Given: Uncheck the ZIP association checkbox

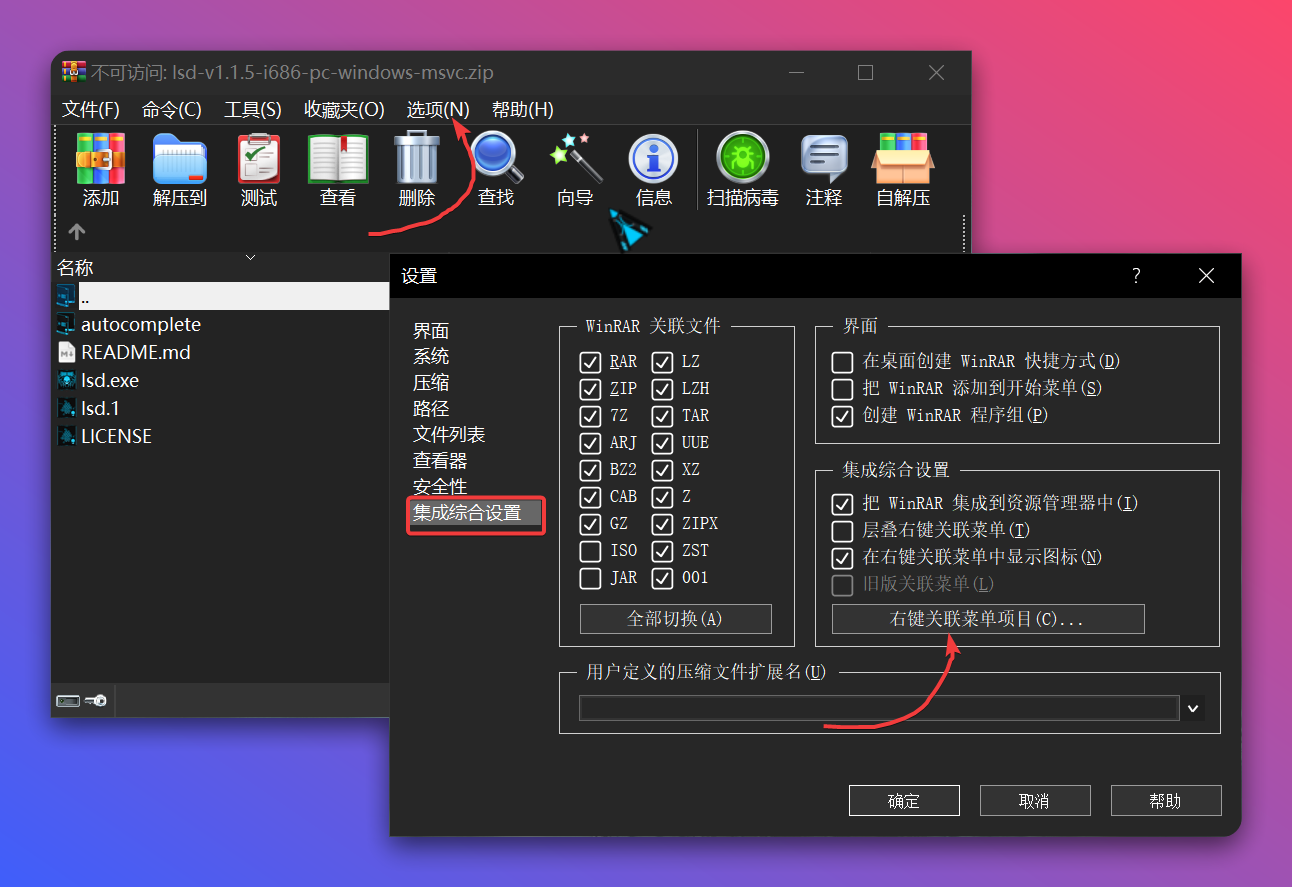Looking at the screenshot, I should point(590,388).
